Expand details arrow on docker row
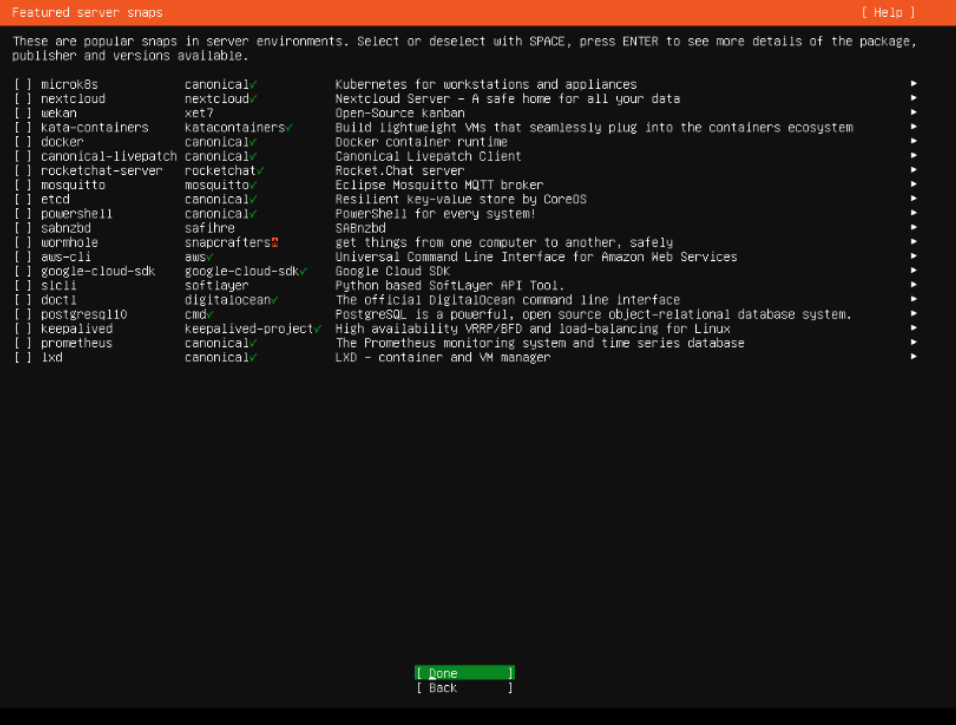The height and width of the screenshot is (725, 956). pyautogui.click(x=913, y=141)
